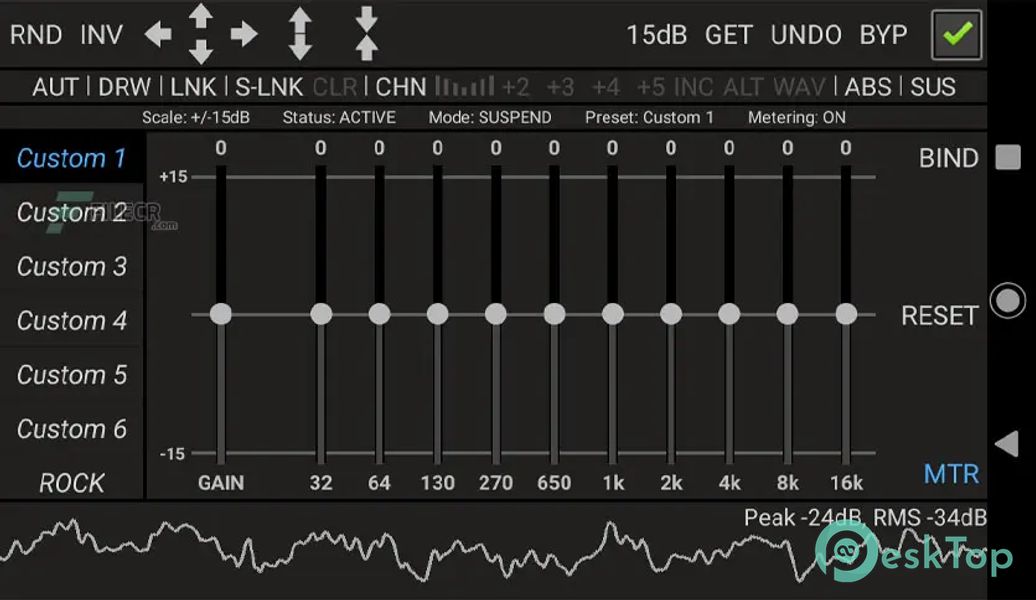Click the Status: ACTIVE text

click(339, 118)
